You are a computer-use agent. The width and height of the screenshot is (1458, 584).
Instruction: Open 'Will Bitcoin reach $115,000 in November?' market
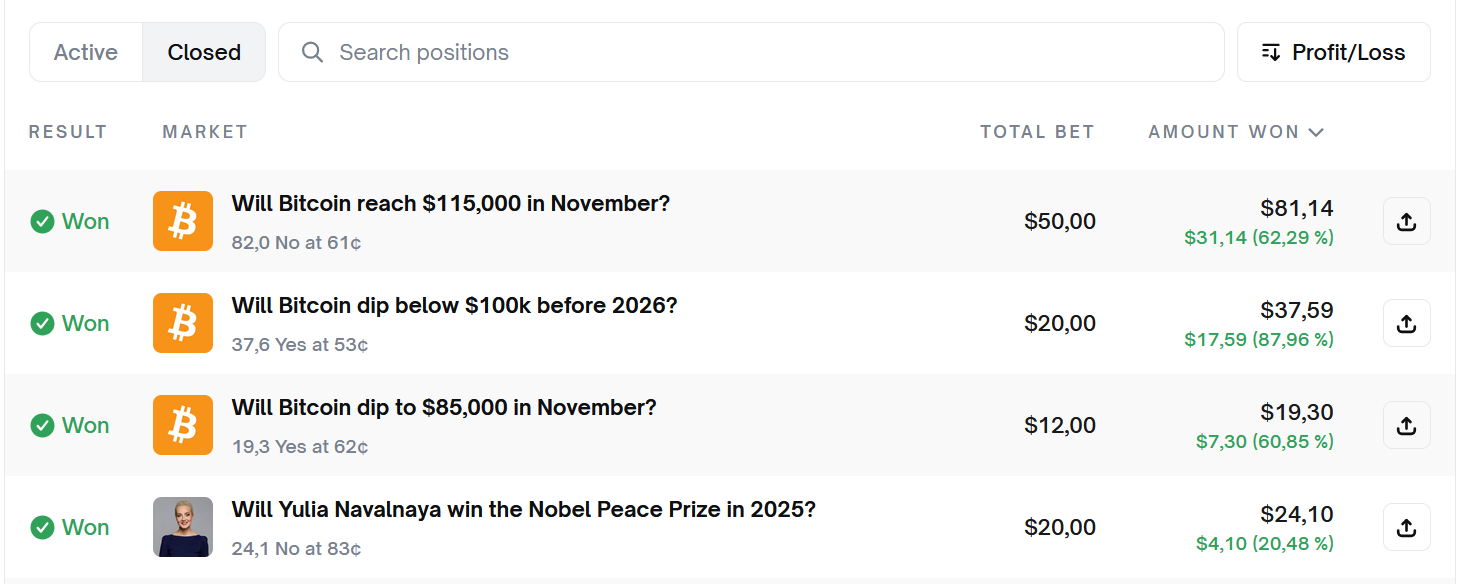click(x=450, y=204)
